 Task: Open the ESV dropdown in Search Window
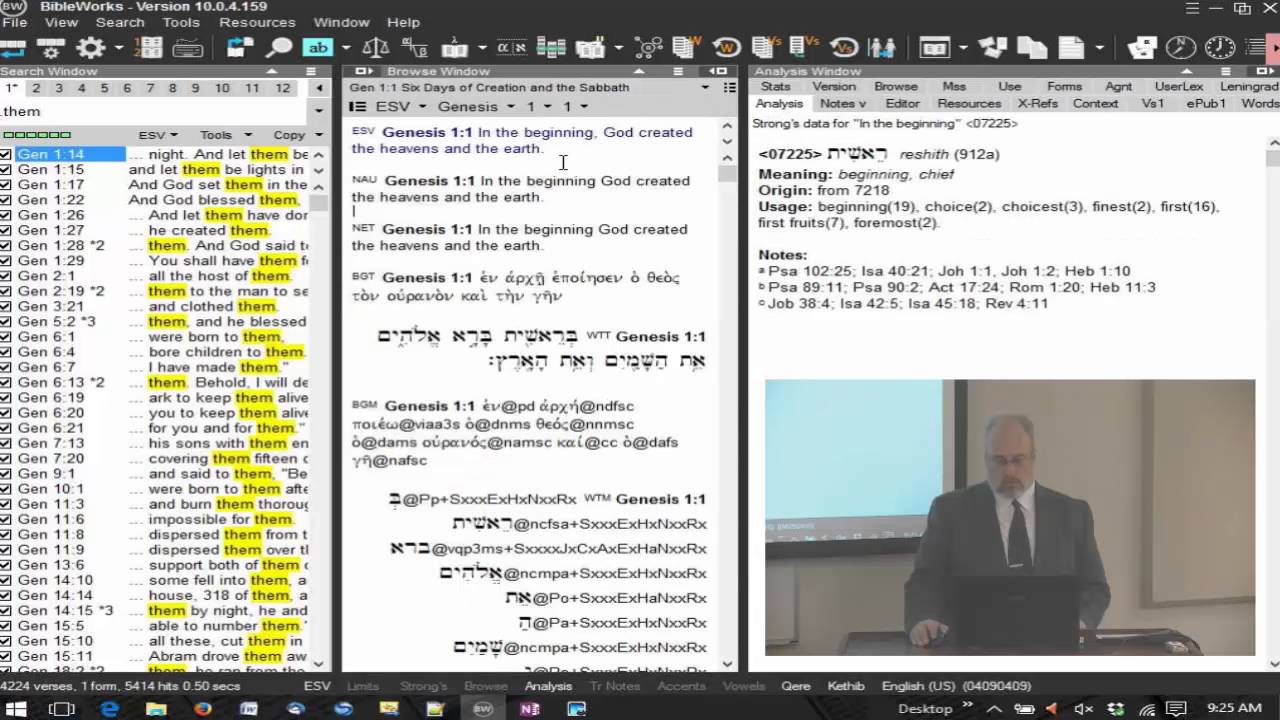[x=157, y=135]
